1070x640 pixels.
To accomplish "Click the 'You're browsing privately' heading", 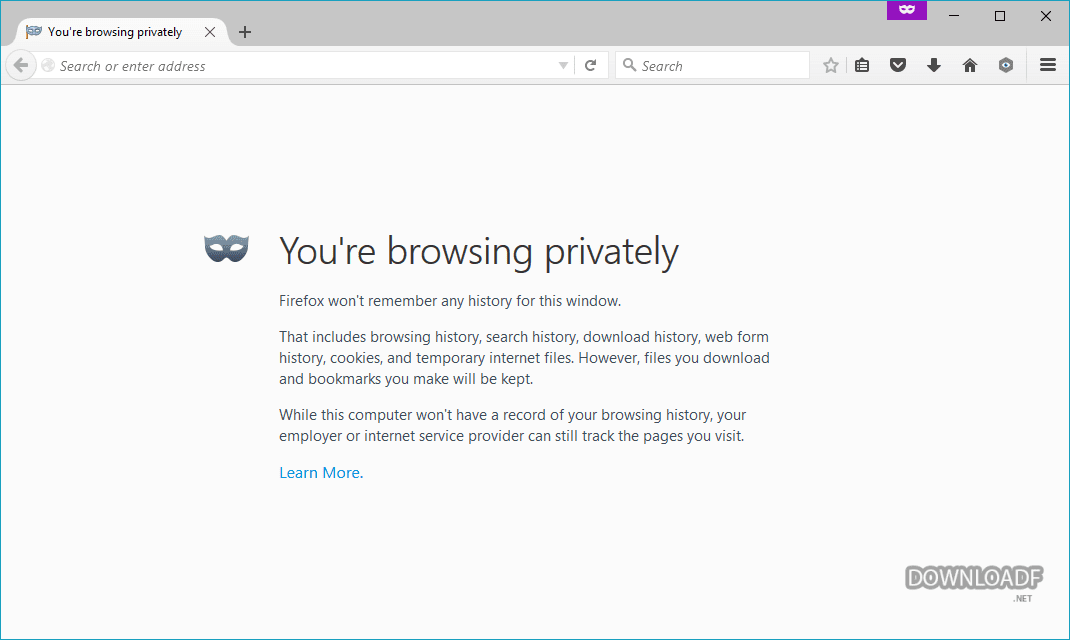I will coord(479,251).
